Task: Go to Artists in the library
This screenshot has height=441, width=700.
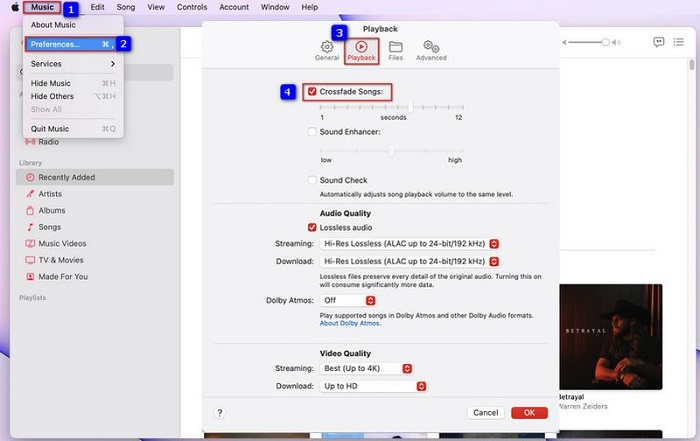Action: (51, 194)
